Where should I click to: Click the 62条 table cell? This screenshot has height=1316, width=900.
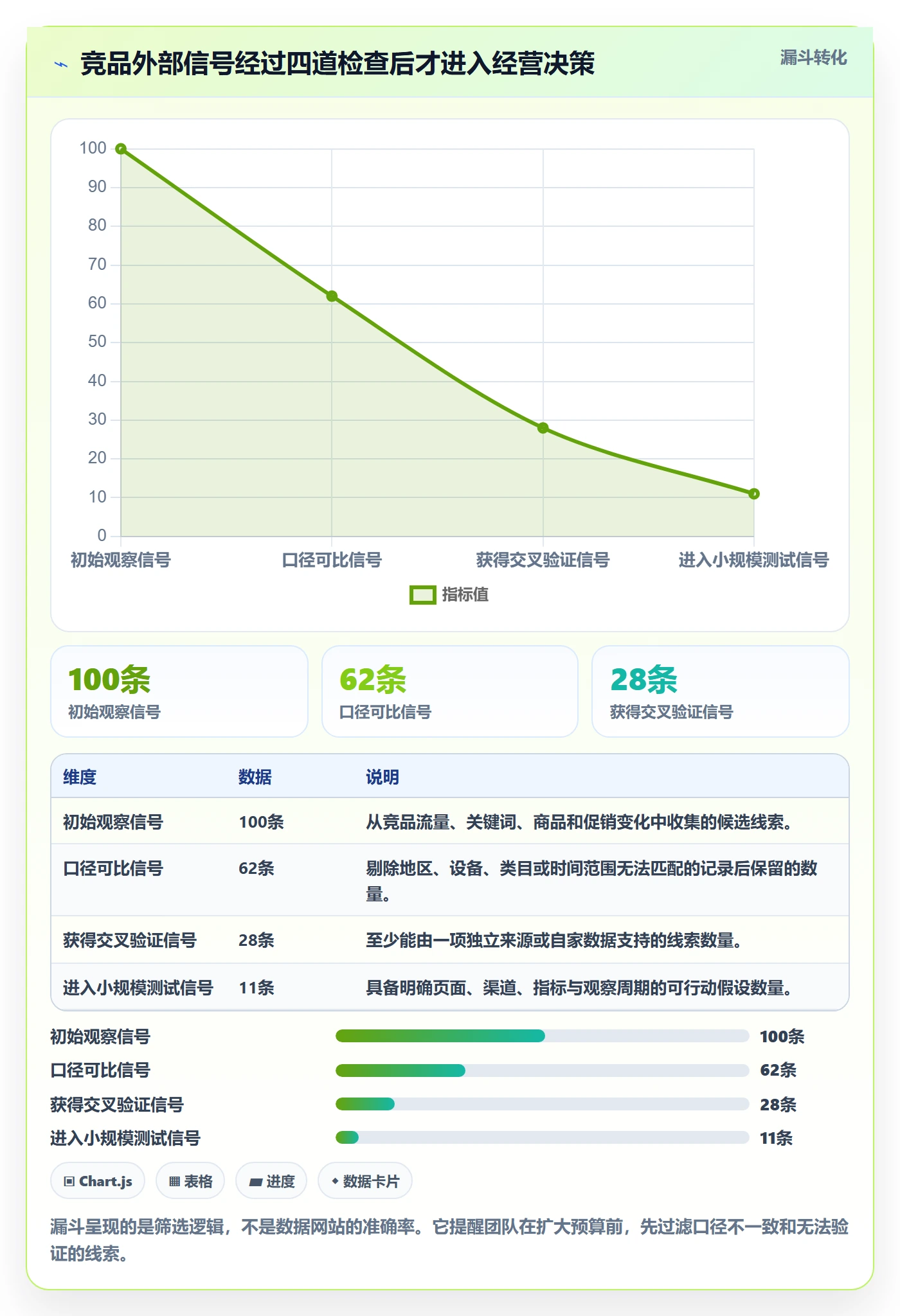coord(256,869)
